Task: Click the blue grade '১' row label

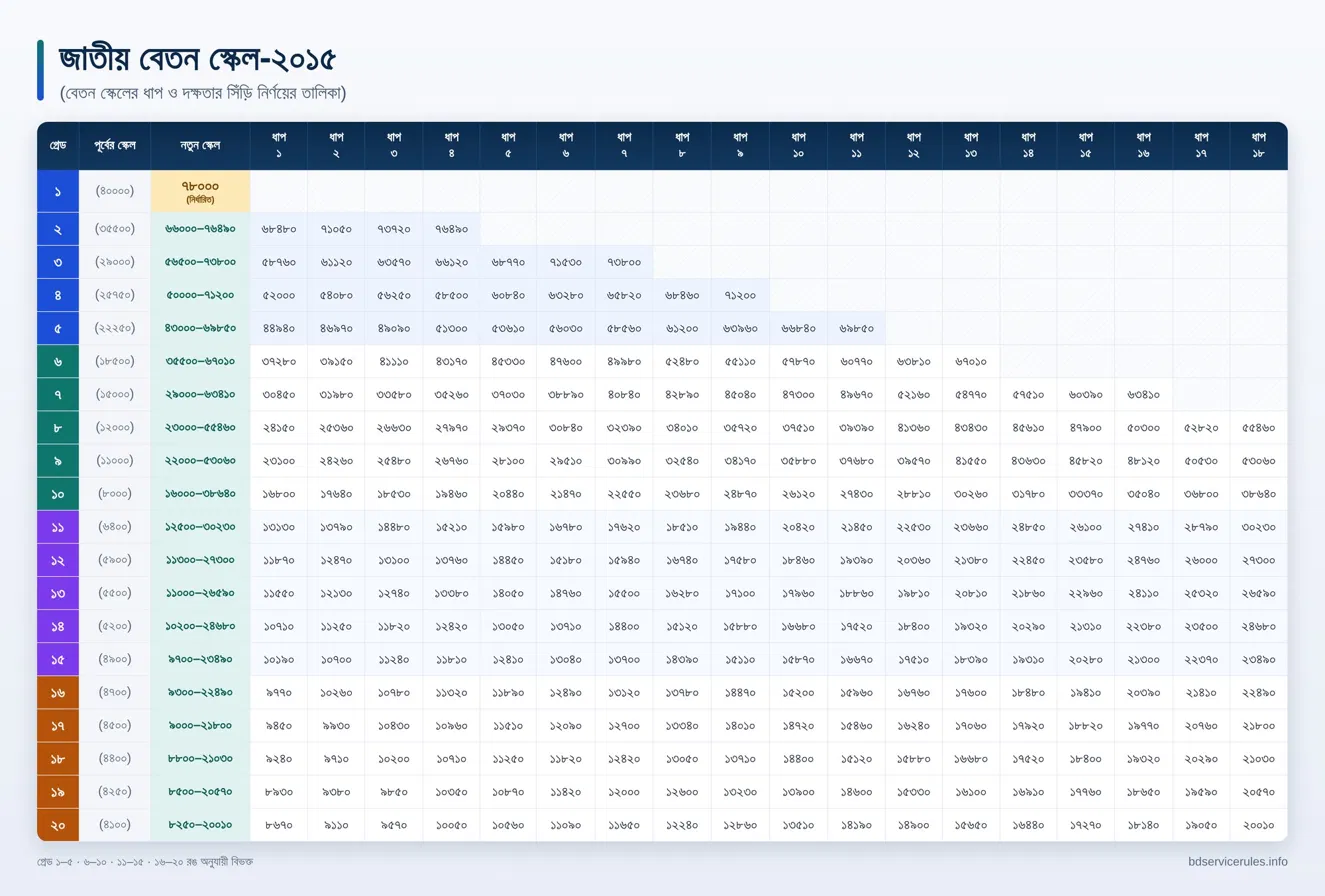Action: click(x=58, y=190)
